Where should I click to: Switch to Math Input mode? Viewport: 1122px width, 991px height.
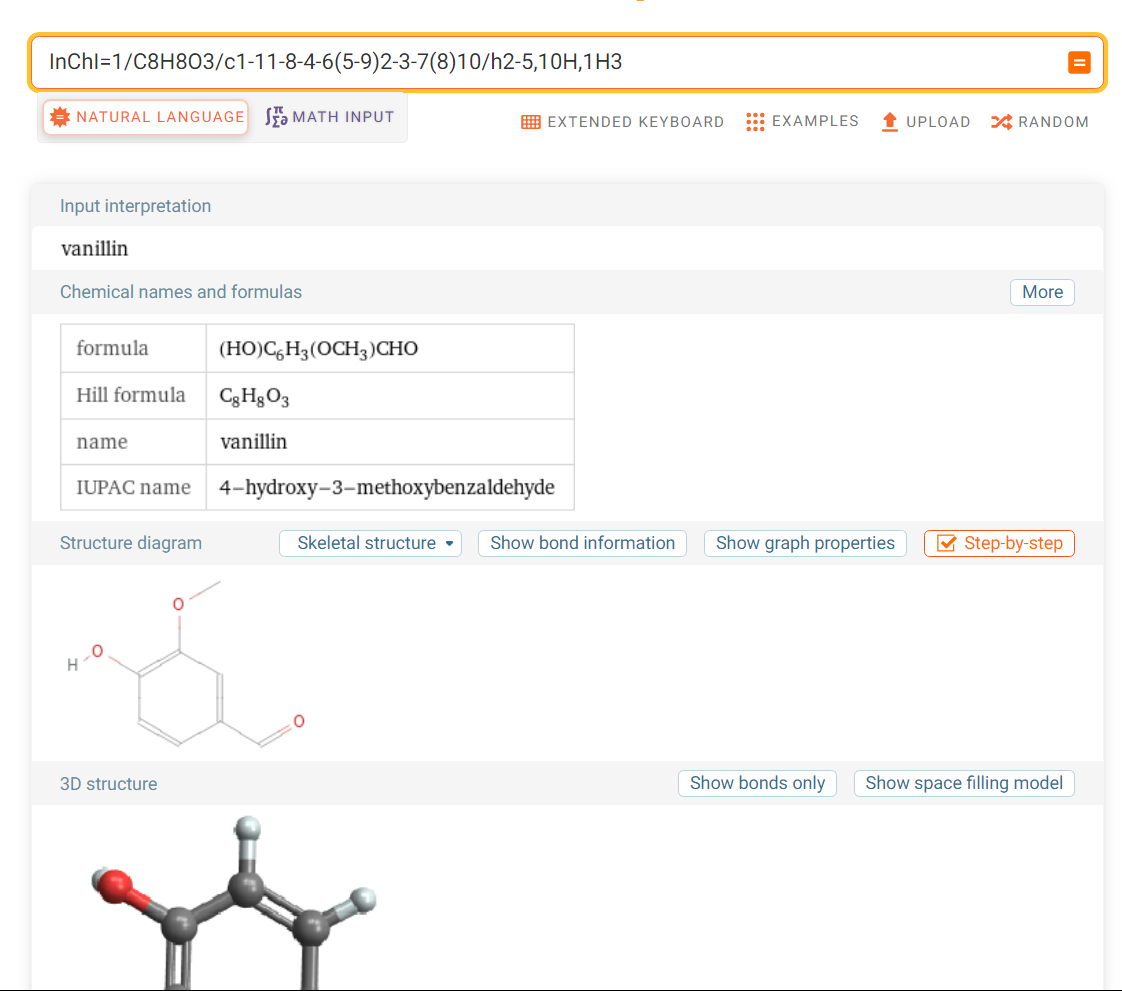[331, 117]
